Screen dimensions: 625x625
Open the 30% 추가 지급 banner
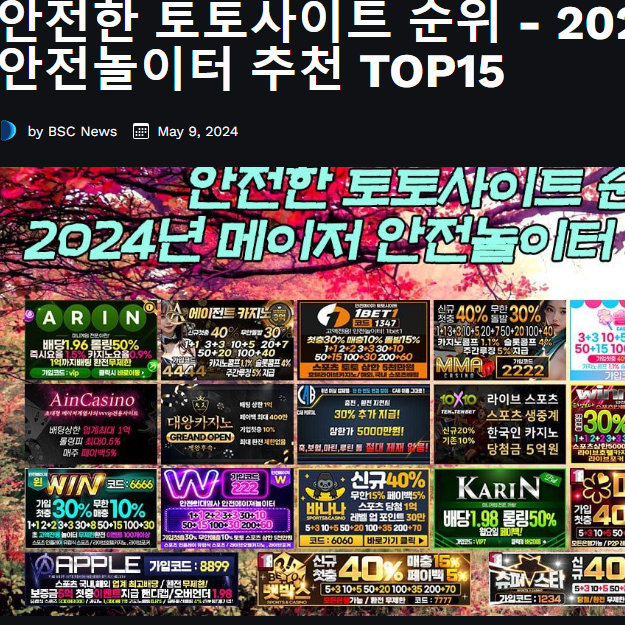(x=363, y=423)
